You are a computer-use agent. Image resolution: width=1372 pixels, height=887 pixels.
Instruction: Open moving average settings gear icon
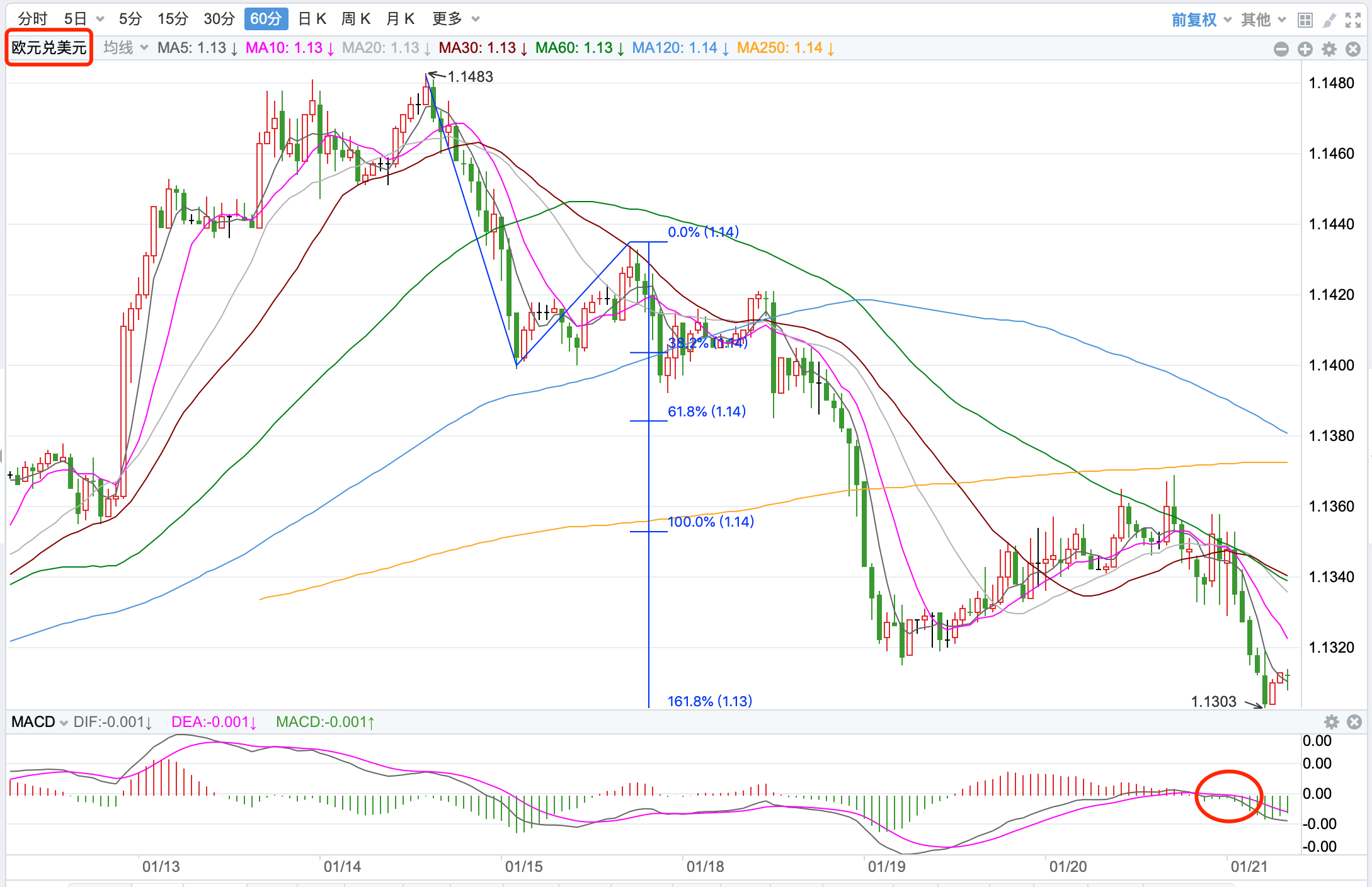click(1329, 49)
